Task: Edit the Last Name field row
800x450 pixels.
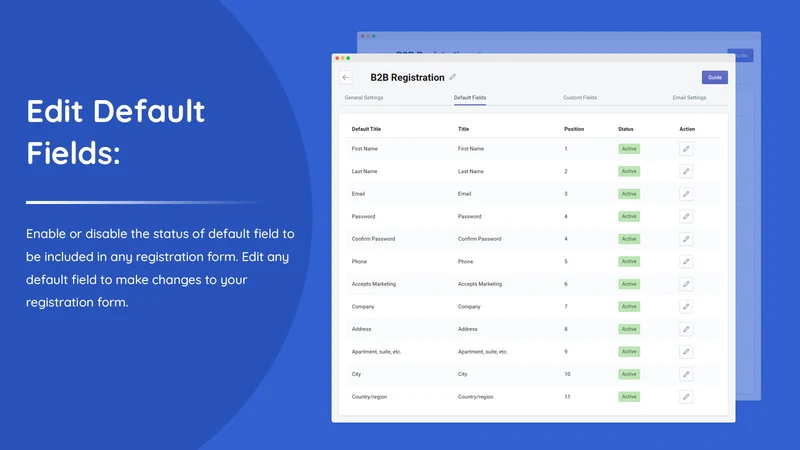Action: click(686, 171)
